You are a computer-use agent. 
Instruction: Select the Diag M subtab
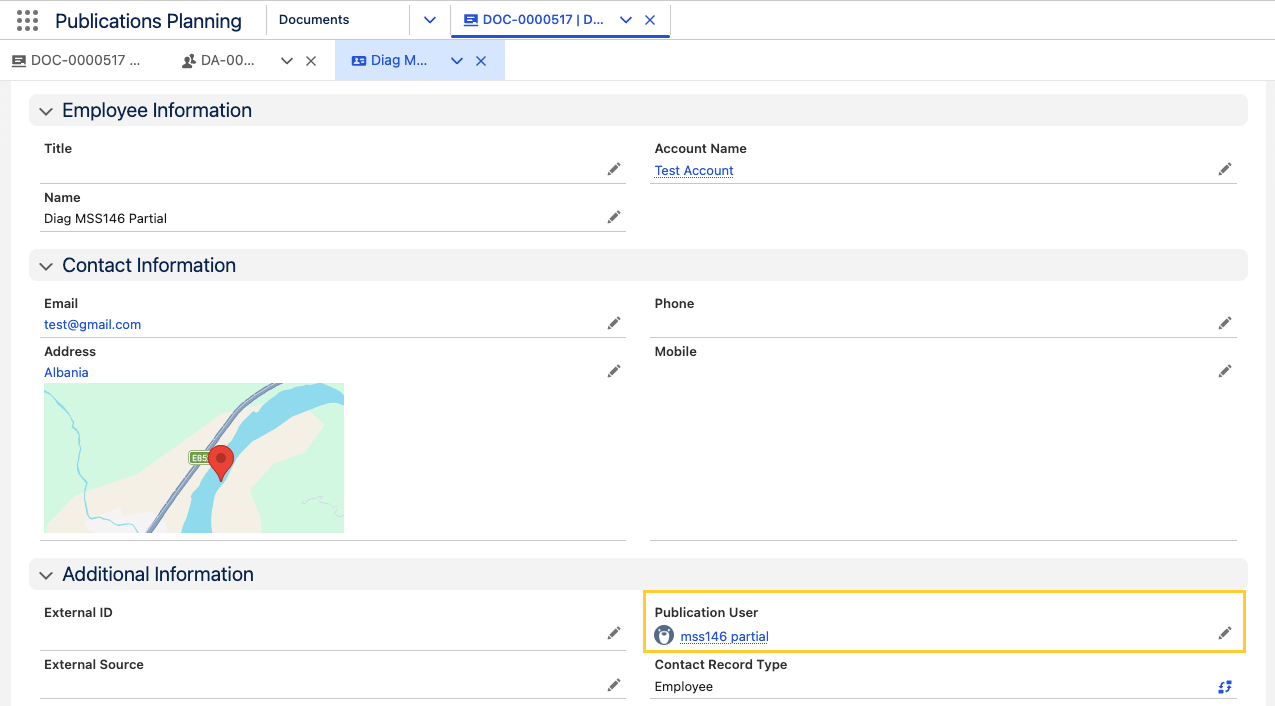point(390,61)
